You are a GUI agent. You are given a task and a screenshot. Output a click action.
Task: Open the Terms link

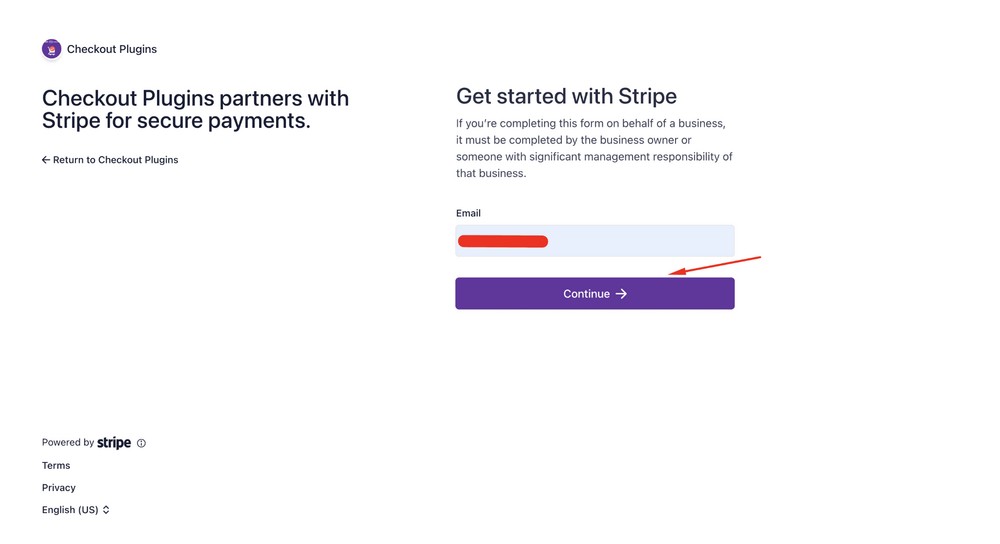click(56, 466)
